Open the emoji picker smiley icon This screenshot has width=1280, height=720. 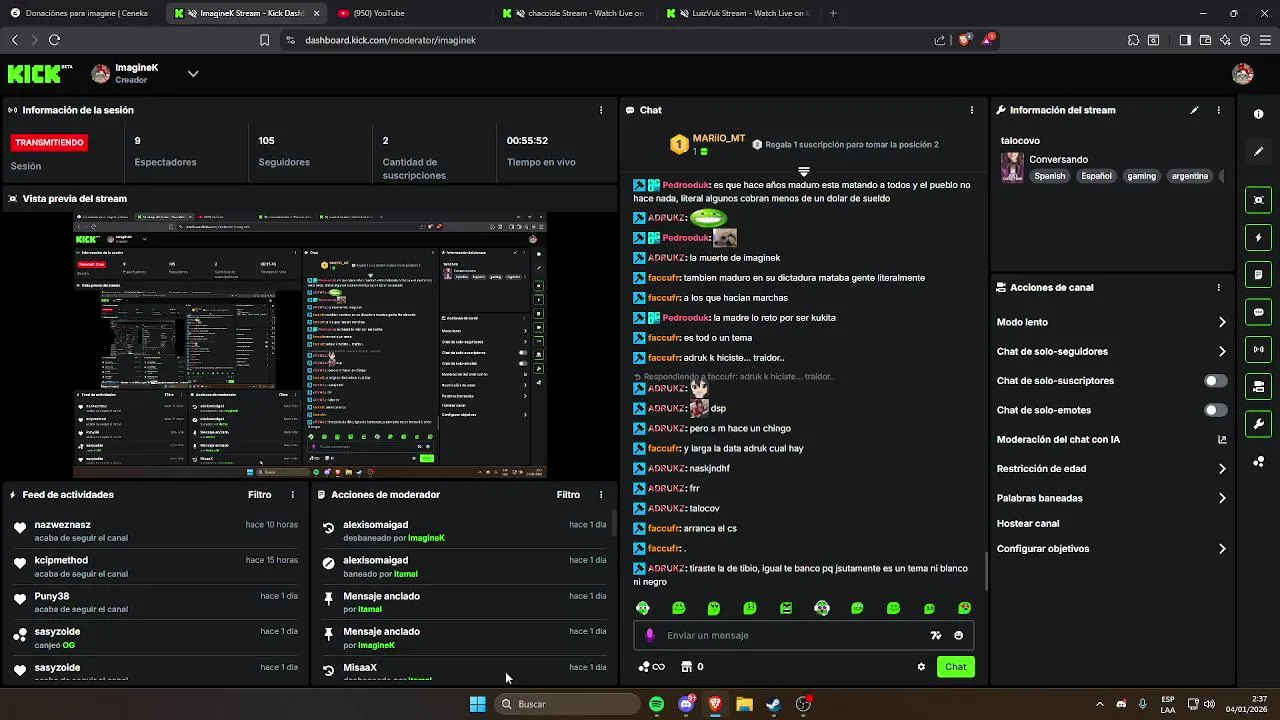(958, 635)
